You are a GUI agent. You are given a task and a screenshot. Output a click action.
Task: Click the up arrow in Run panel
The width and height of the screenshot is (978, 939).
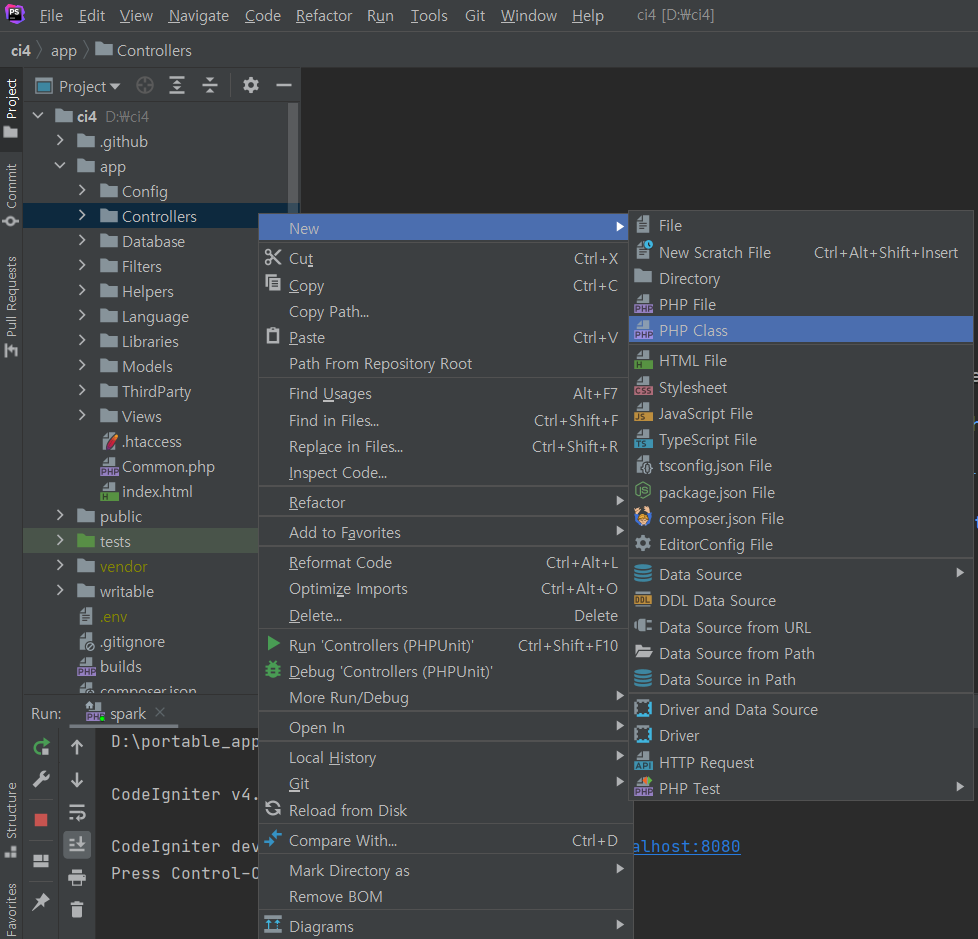(77, 747)
